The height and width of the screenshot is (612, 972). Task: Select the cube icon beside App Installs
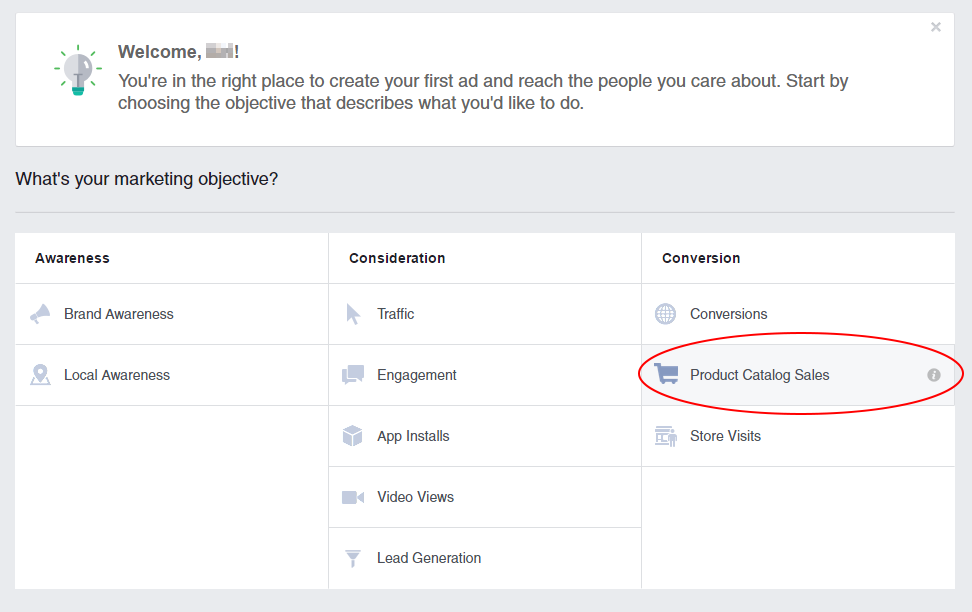(x=353, y=436)
